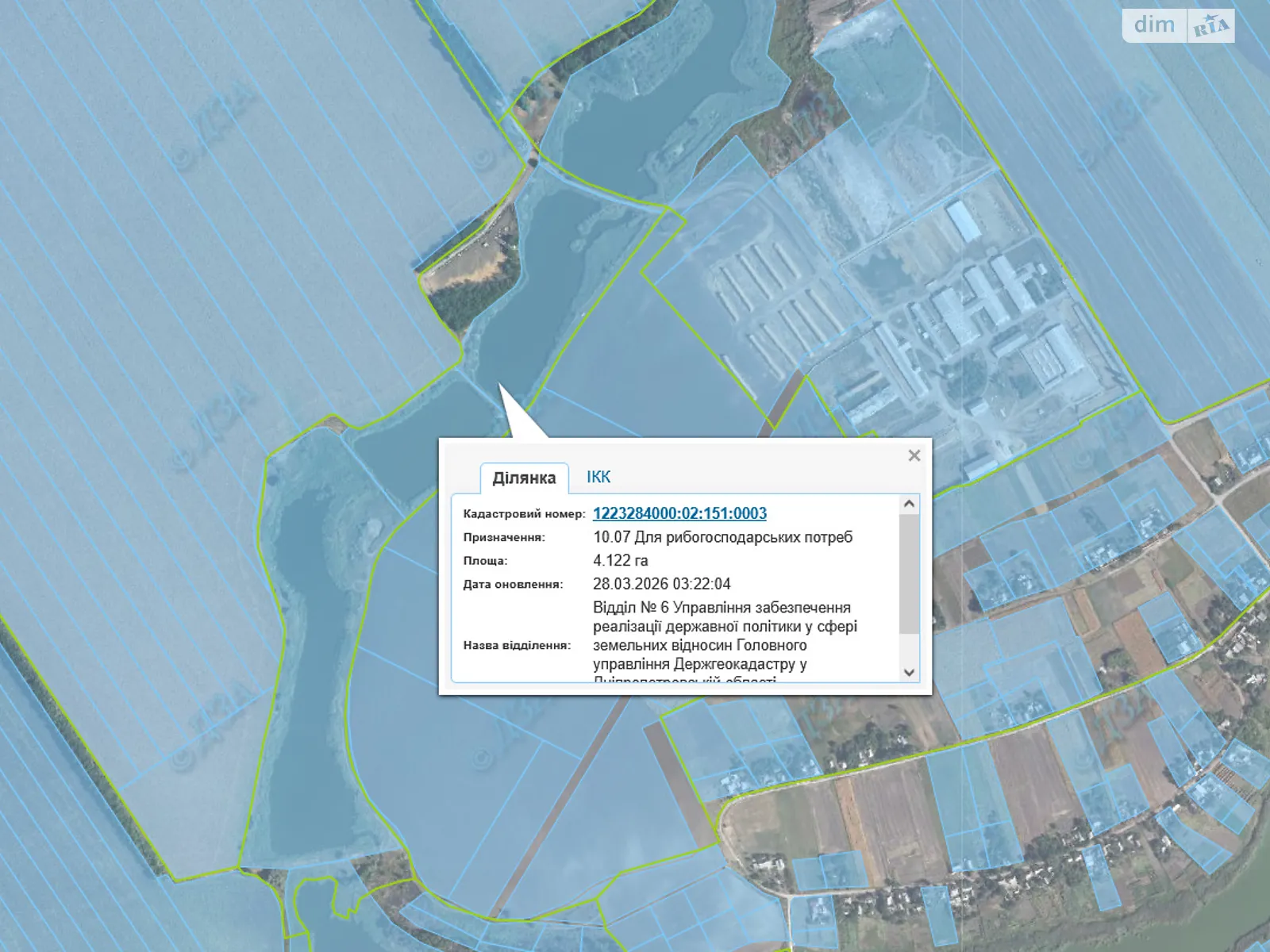The image size is (1270, 952).
Task: Click the popup vertical scrollbar thumb
Action: point(910,573)
